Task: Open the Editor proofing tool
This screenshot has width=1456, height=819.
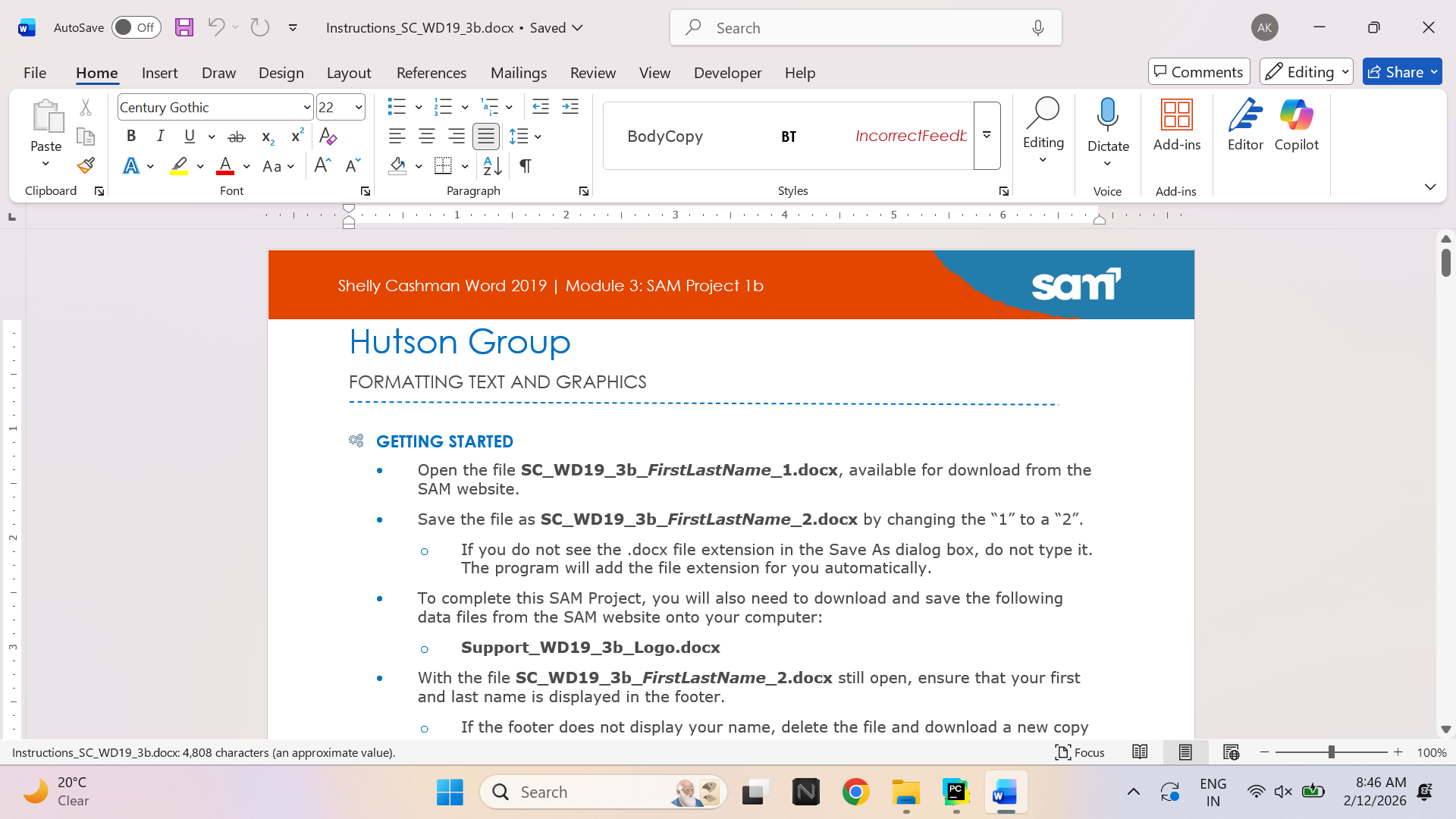Action: coord(1245,125)
